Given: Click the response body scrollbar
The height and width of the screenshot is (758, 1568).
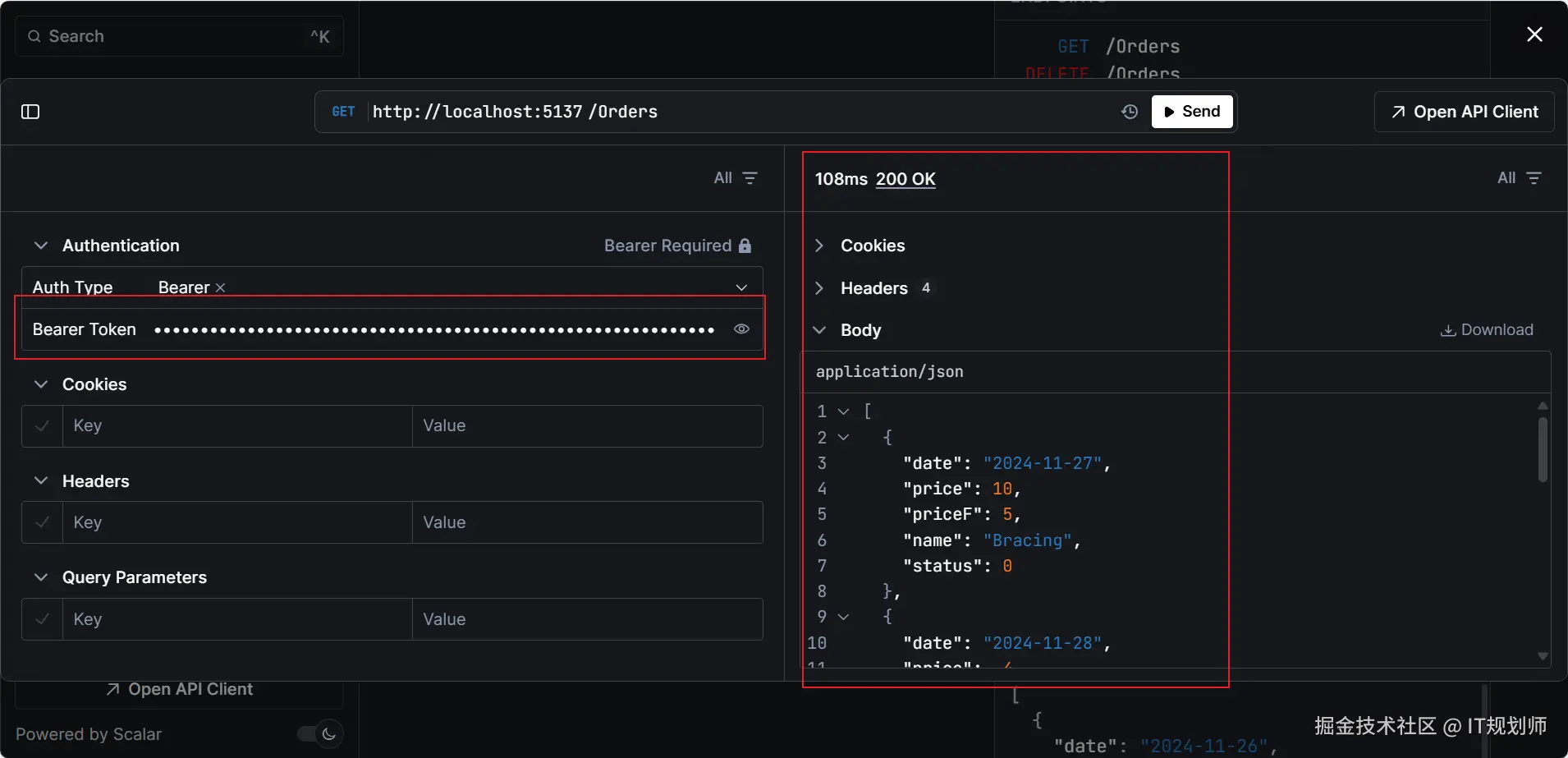Looking at the screenshot, I should (x=1543, y=450).
